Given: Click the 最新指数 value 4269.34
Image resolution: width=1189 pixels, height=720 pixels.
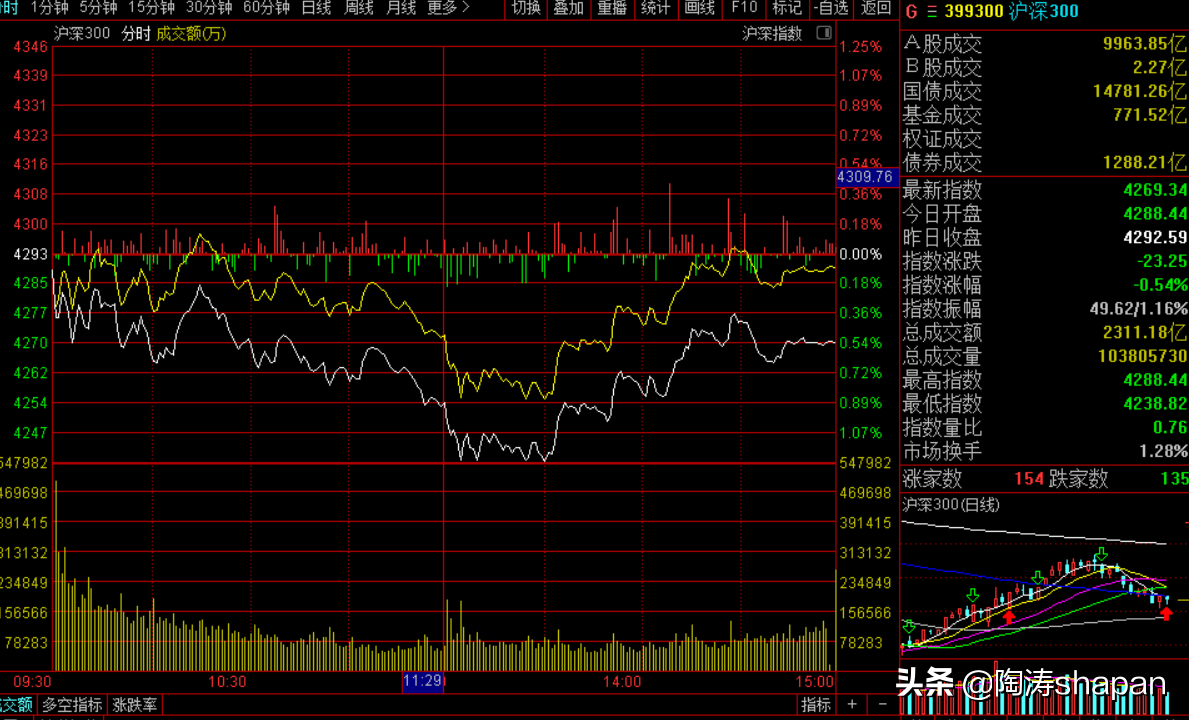Looking at the screenshot, I should pos(1155,190).
